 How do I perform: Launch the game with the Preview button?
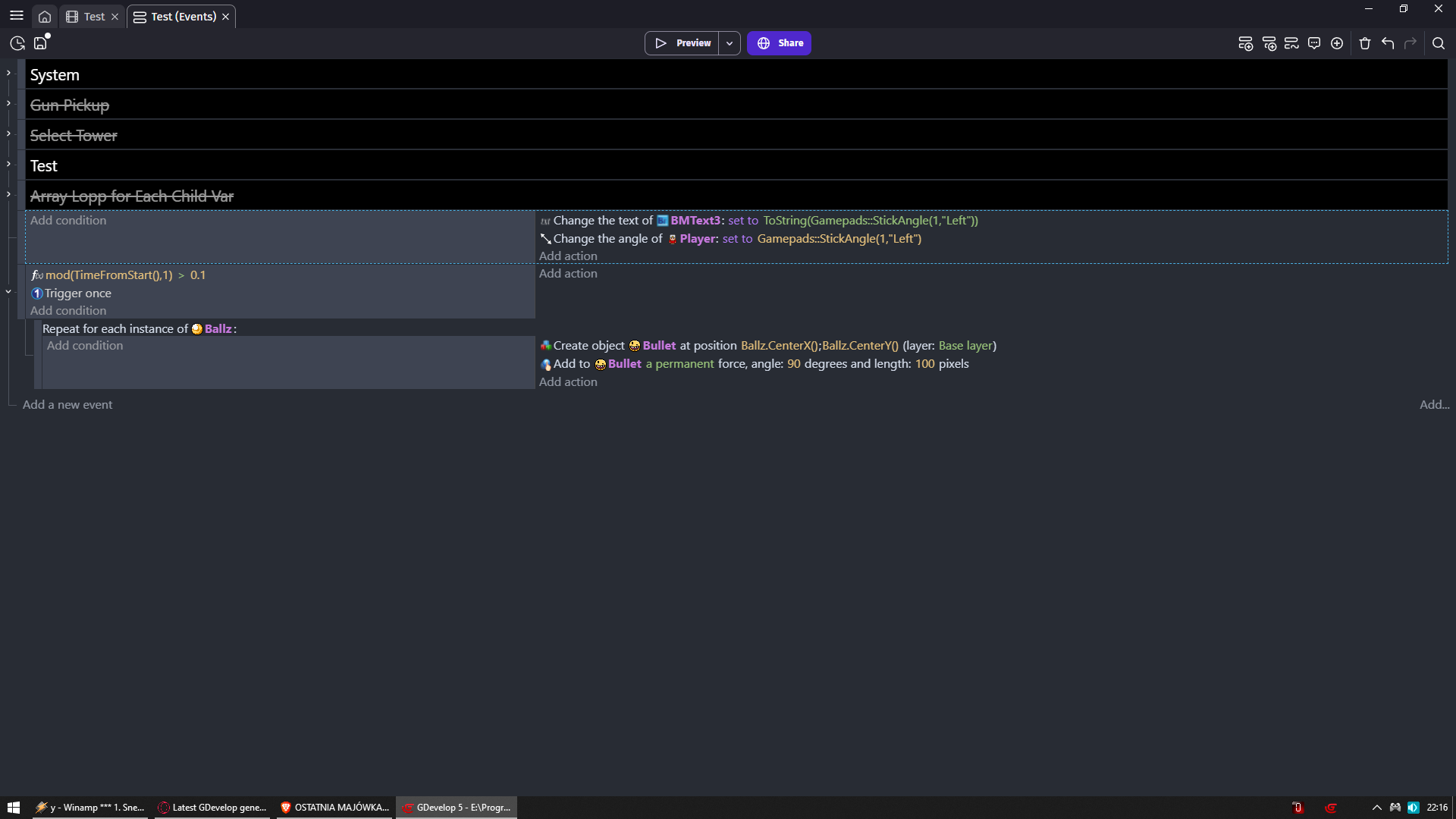tap(682, 43)
